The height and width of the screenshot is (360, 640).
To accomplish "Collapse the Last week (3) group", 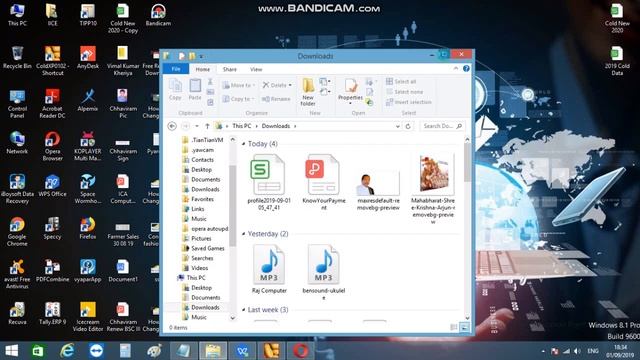I will coord(244,310).
